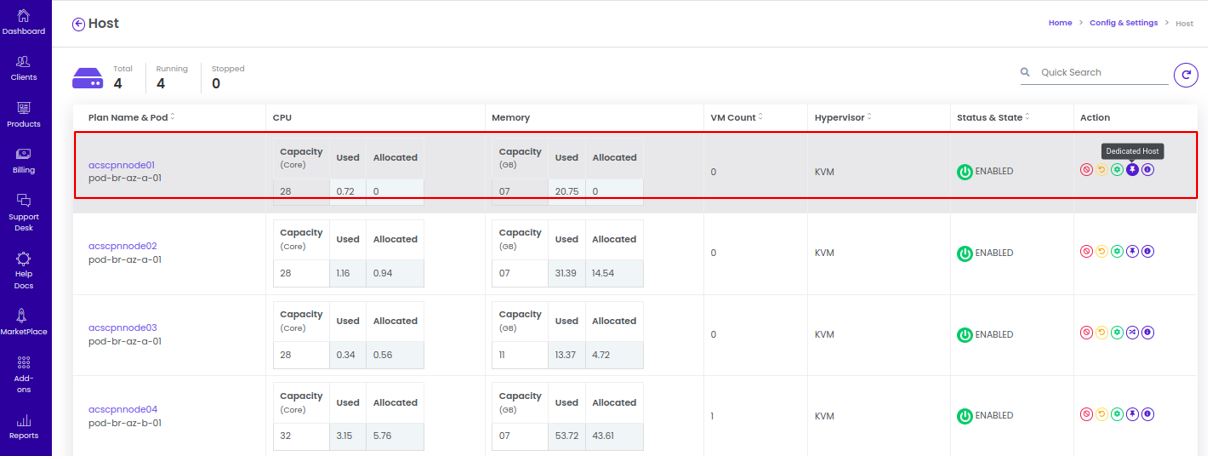This screenshot has height=459, width=1208.
Task: Click memory allocated value 43.61
Action: (x=603, y=435)
